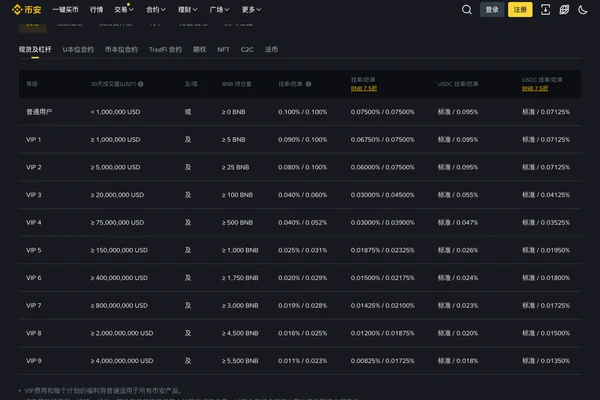Switch to the U本位合约 tab

(78, 49)
